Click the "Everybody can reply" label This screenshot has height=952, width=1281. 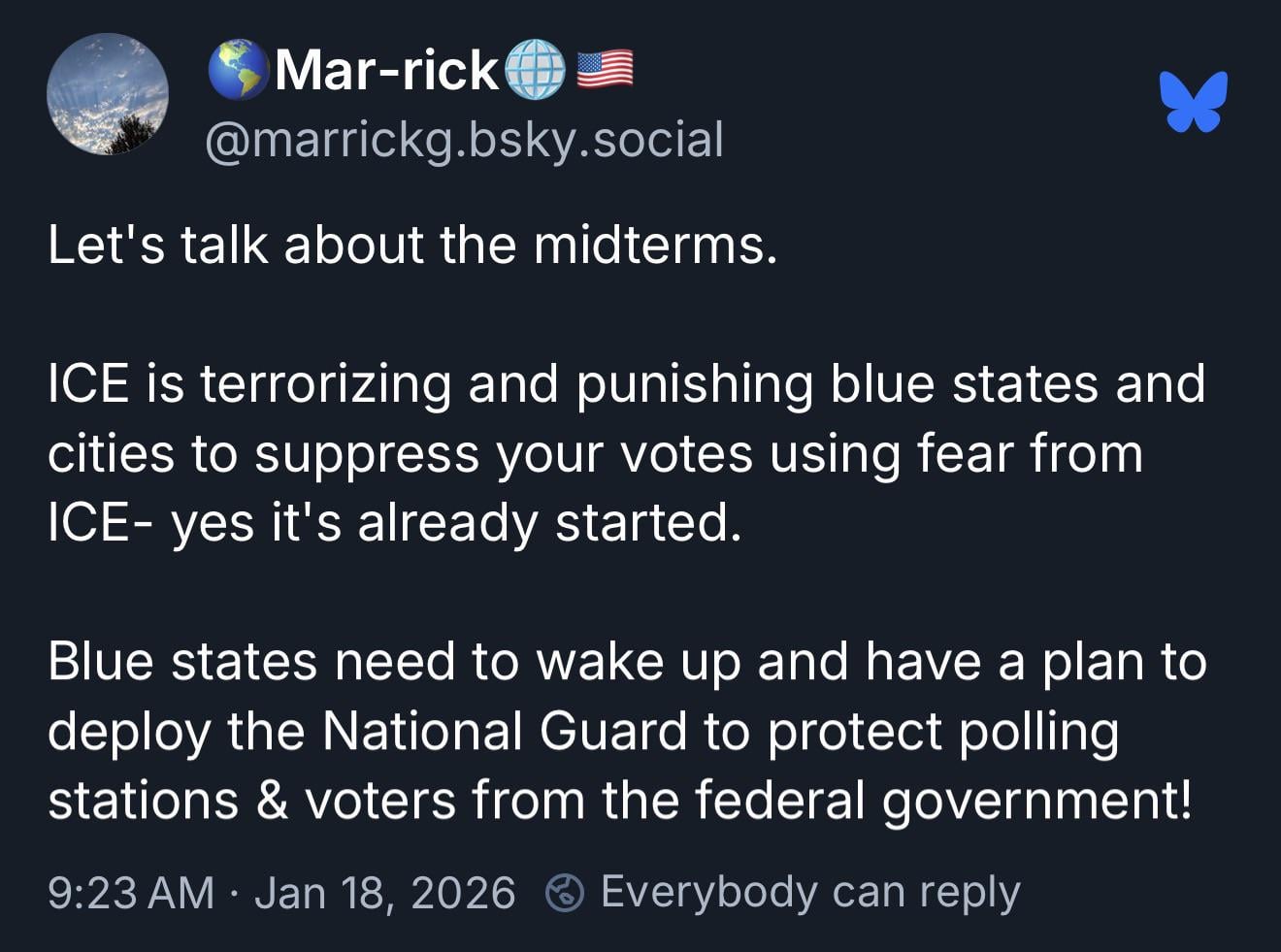pos(810,892)
